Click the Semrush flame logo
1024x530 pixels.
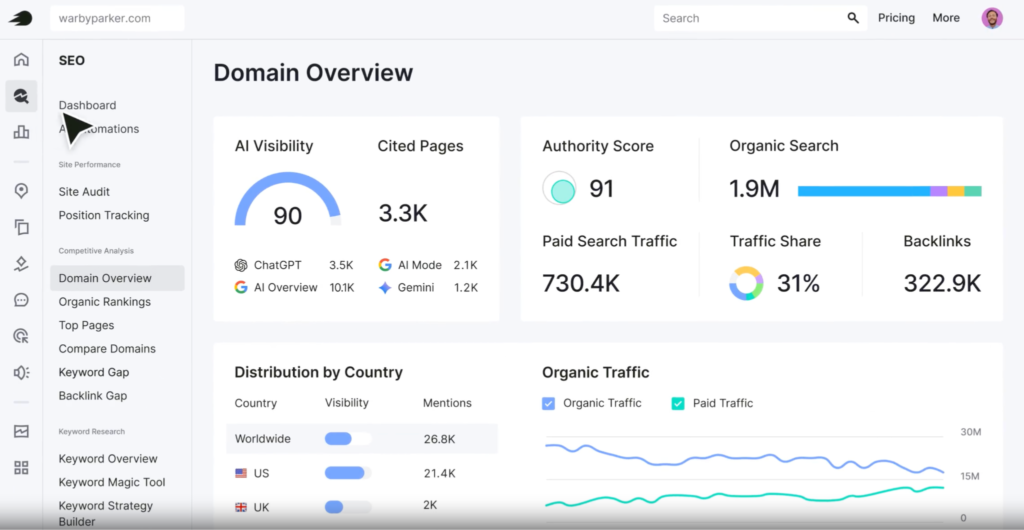click(20, 18)
